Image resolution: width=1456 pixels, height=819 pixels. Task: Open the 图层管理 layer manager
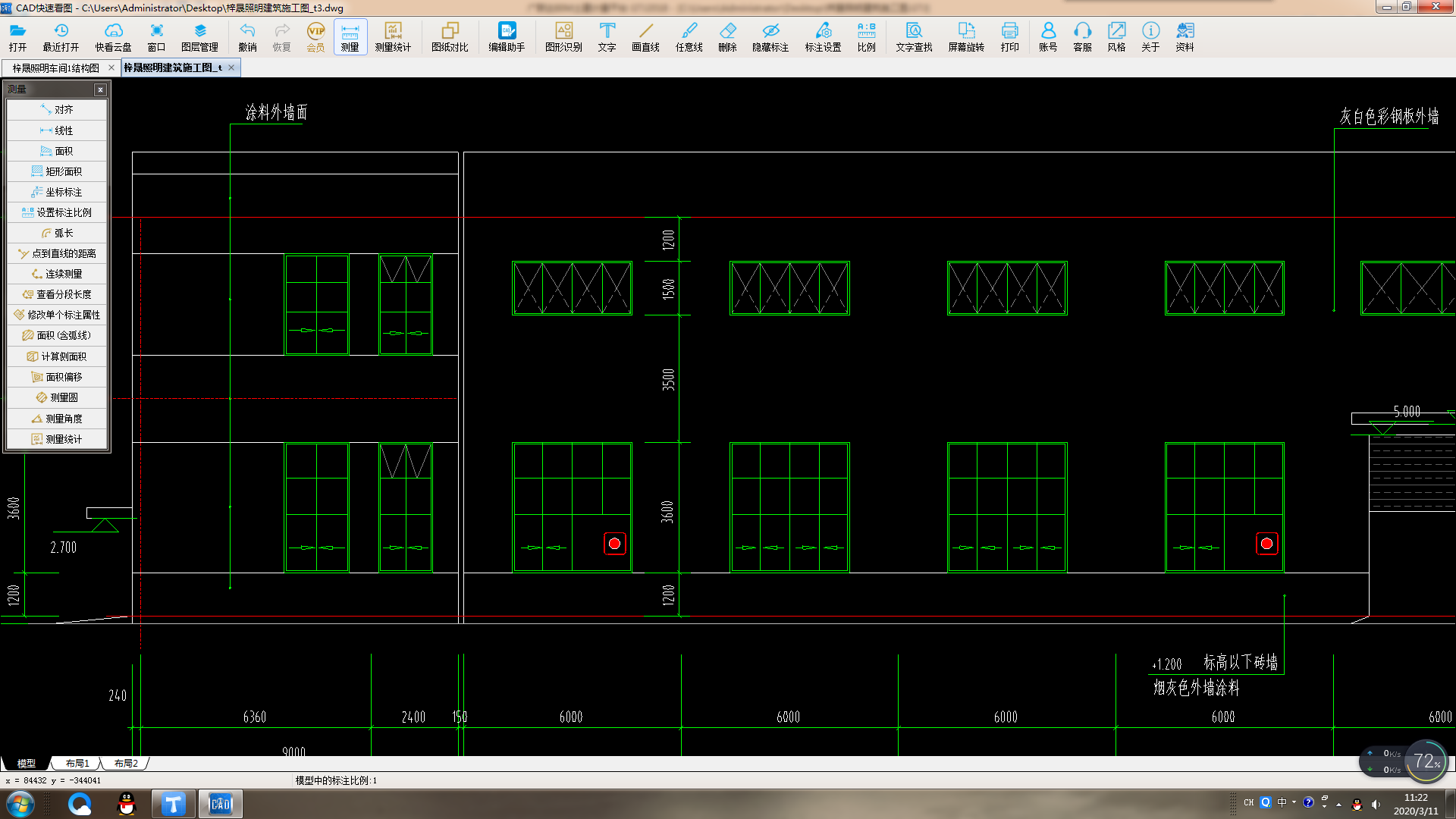(199, 36)
